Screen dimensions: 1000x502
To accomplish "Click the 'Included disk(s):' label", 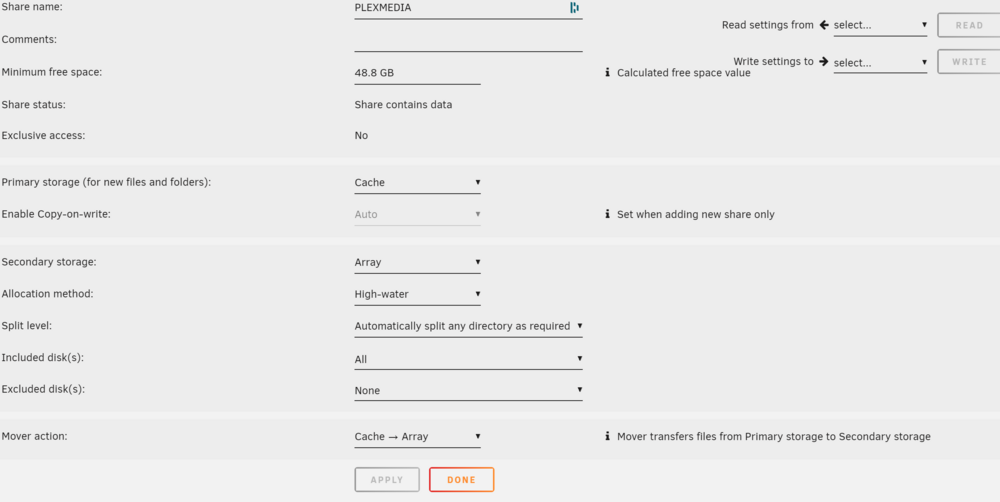I will pyautogui.click(x=43, y=357).
